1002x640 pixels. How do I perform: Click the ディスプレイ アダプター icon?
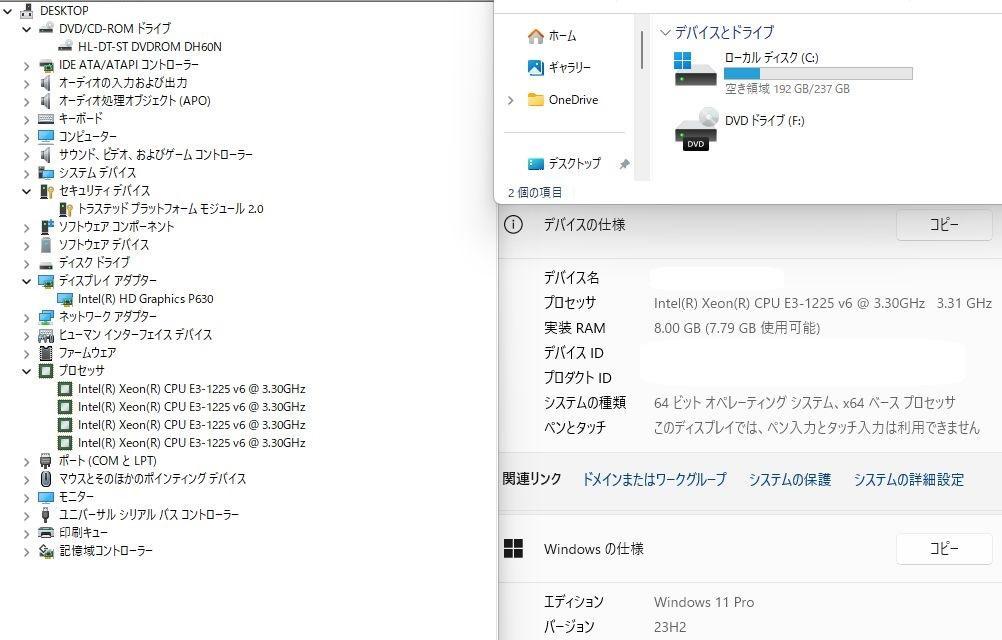[46, 280]
